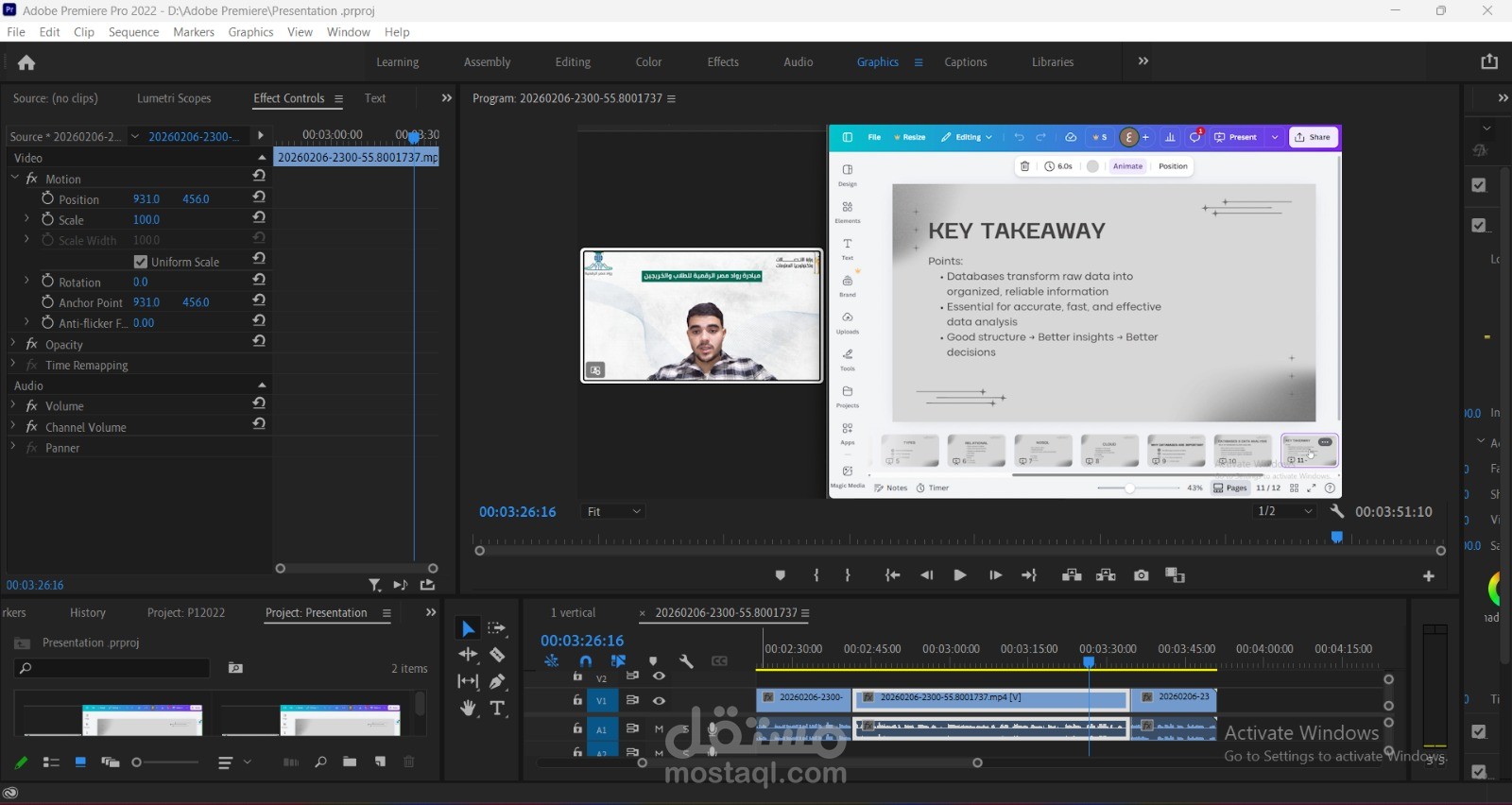
Task: Uncheck the Uniform Scale checkbox
Action: click(x=141, y=262)
